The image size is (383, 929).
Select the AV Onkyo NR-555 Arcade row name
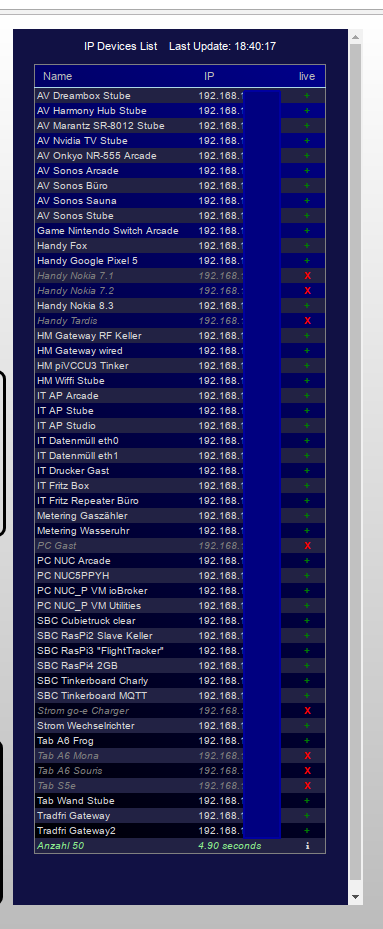pos(97,156)
